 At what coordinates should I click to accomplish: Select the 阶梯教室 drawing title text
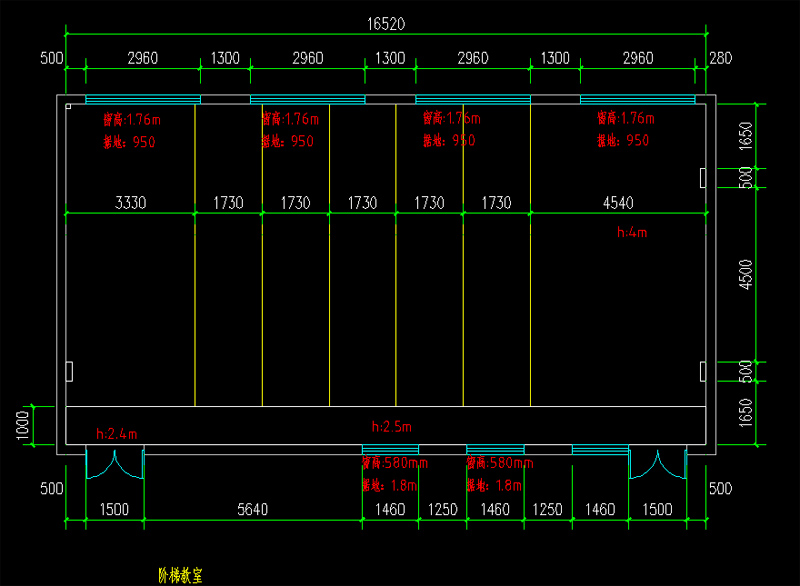[x=181, y=575]
